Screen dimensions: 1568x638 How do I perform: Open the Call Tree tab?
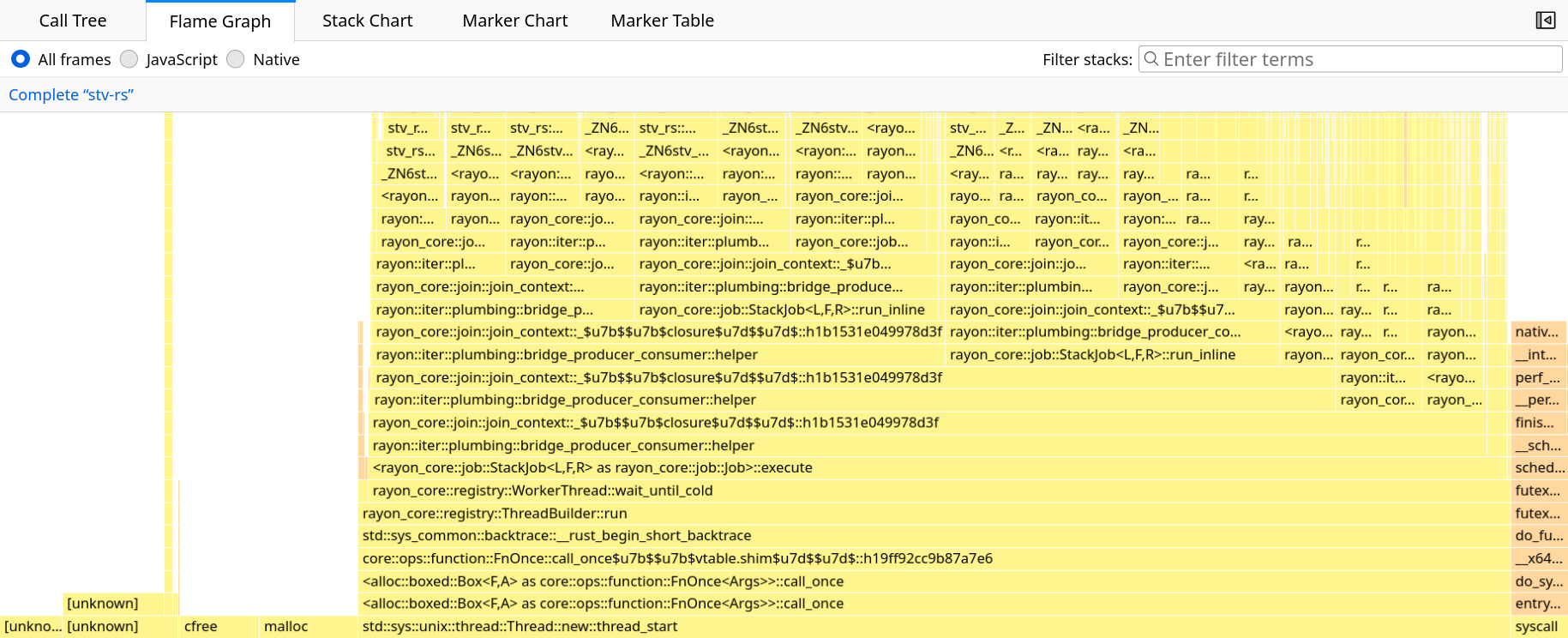73,21
